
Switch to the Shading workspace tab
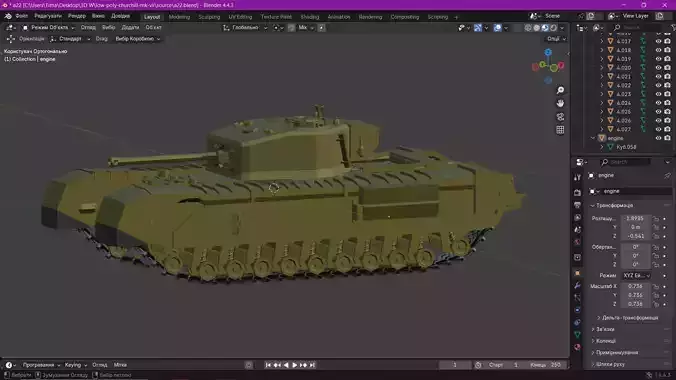click(x=310, y=17)
